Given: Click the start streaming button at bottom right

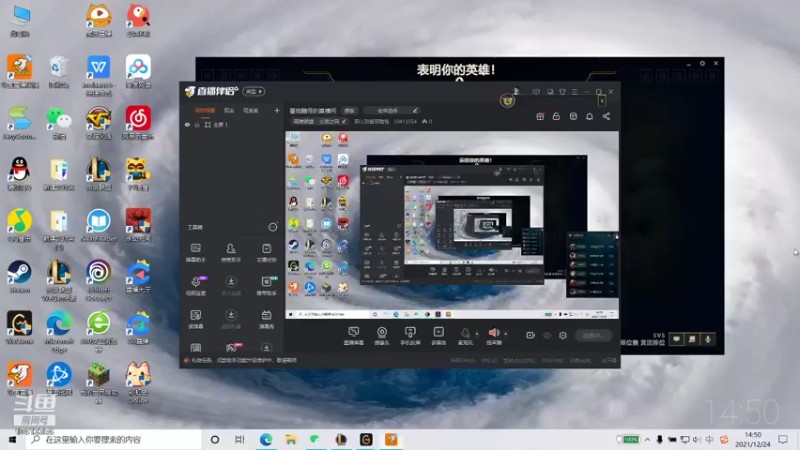Looking at the screenshot, I should 593,335.
